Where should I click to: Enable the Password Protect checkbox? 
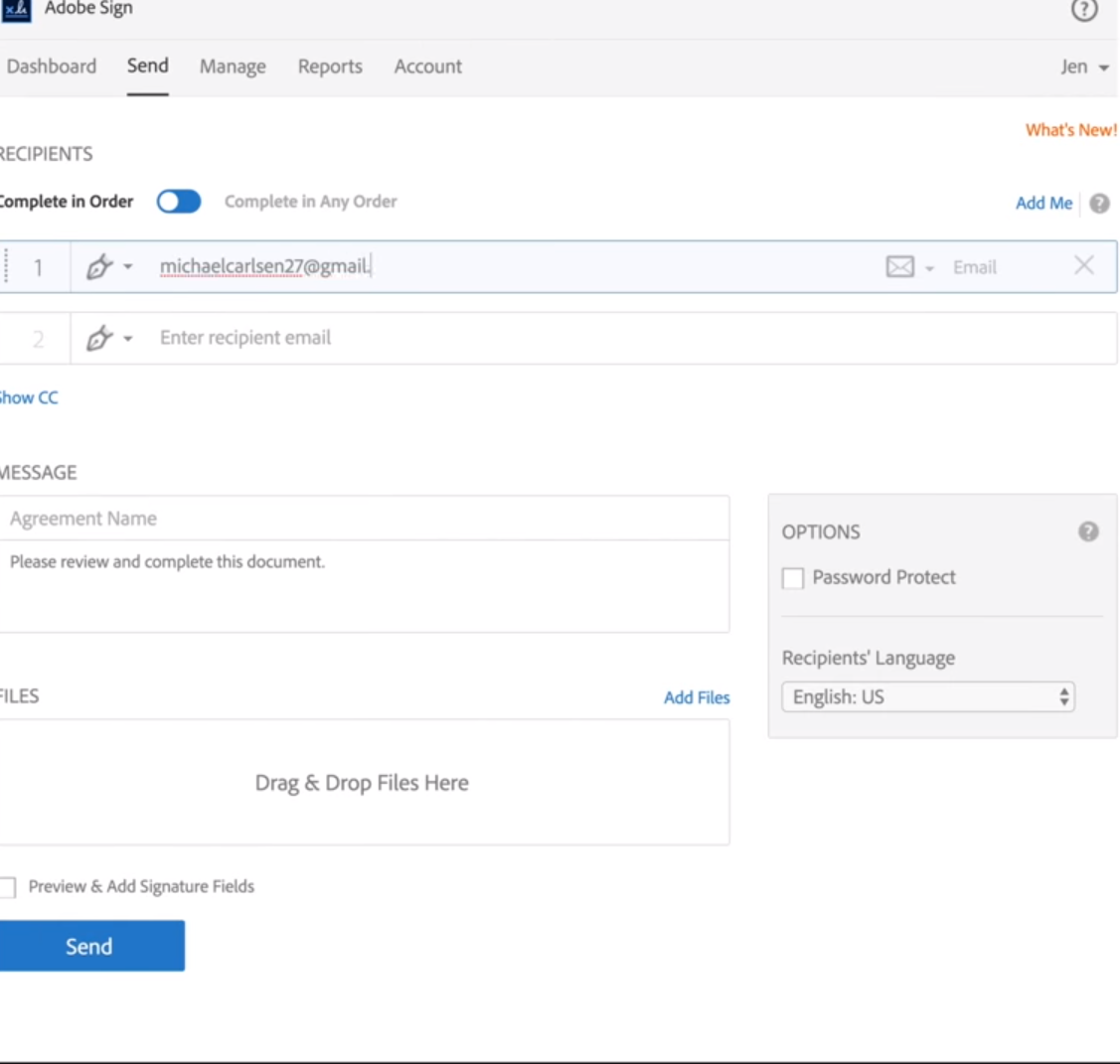pyautogui.click(x=793, y=578)
